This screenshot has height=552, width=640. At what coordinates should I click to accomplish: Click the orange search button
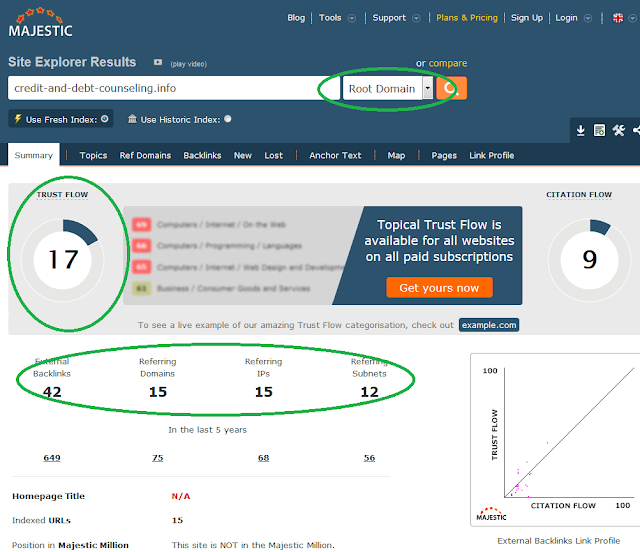(451, 88)
